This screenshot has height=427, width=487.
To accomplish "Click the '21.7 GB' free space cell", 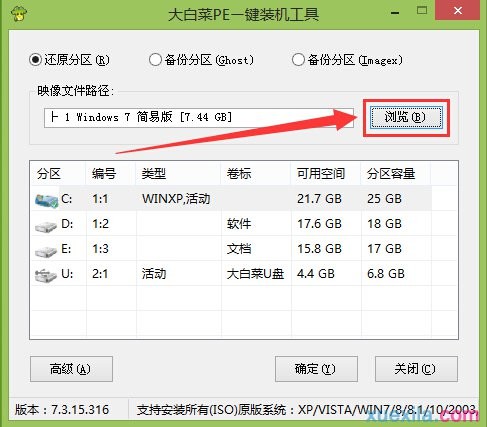I will [x=319, y=199].
